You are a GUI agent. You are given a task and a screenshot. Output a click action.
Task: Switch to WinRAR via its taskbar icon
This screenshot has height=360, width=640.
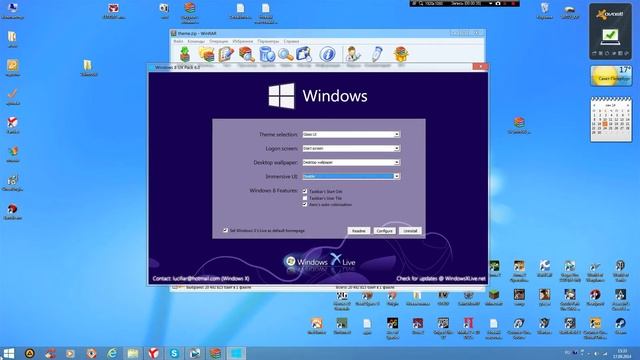click(215, 353)
